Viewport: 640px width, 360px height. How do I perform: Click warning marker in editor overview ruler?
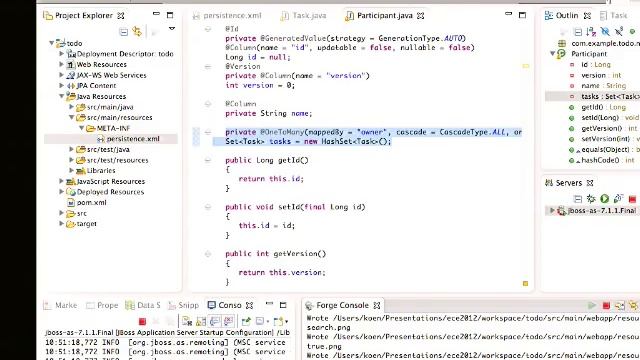point(526,66)
